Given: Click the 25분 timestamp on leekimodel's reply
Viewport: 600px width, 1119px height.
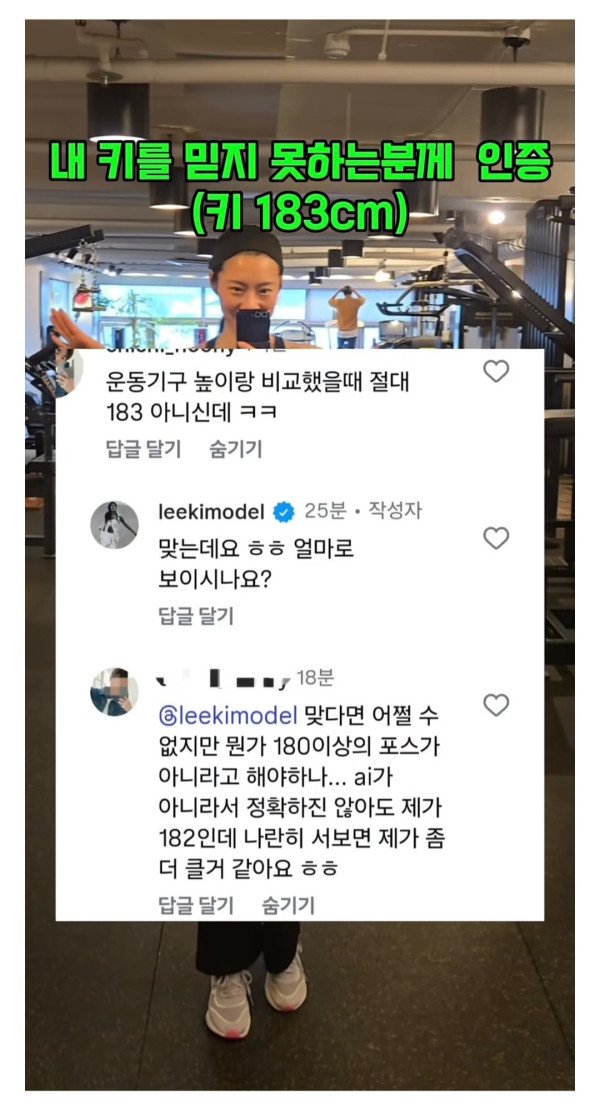Looking at the screenshot, I should [325, 511].
